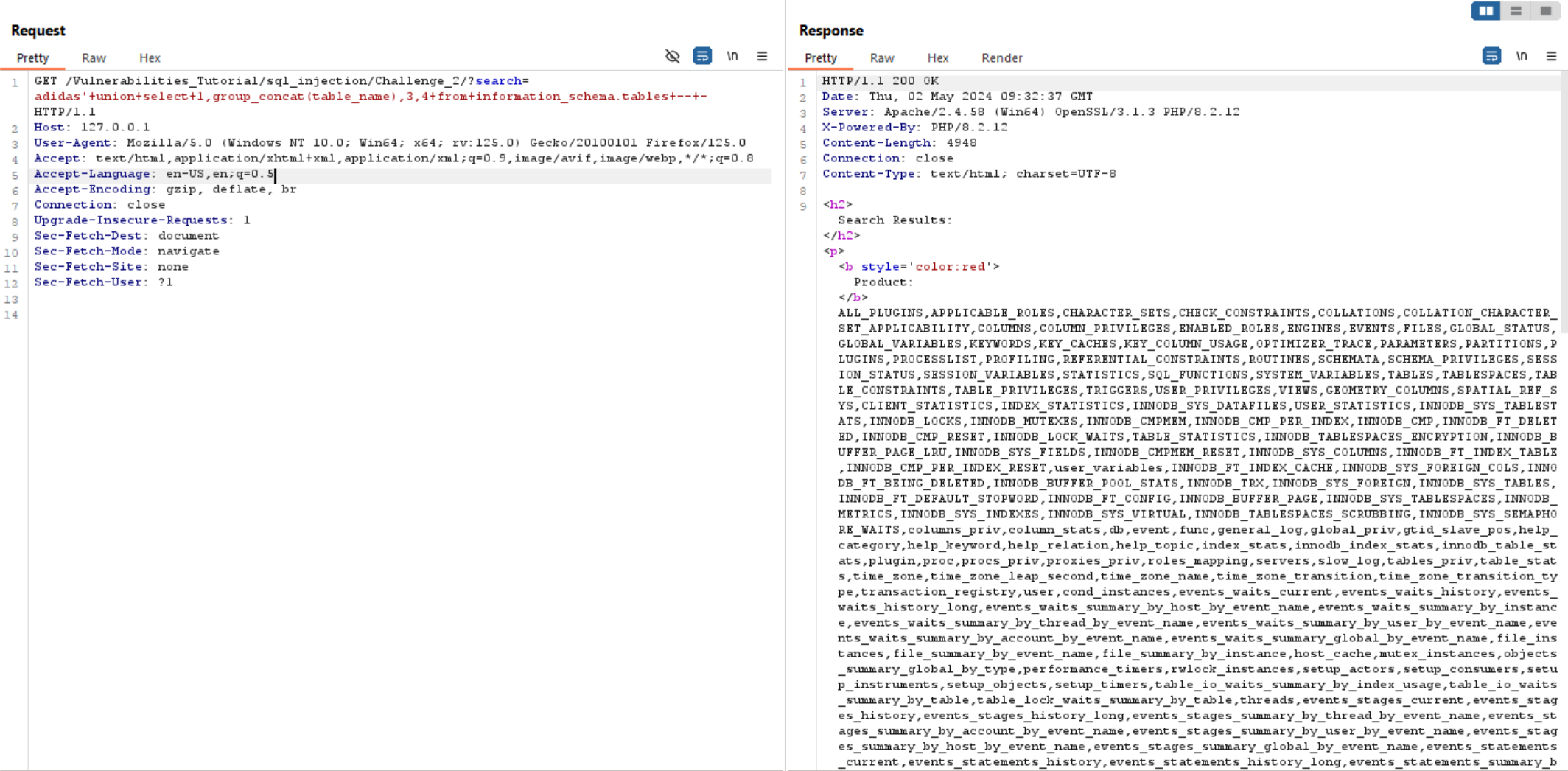Click the Response panel title
Viewport: 1568px width, 771px height.
(x=831, y=31)
